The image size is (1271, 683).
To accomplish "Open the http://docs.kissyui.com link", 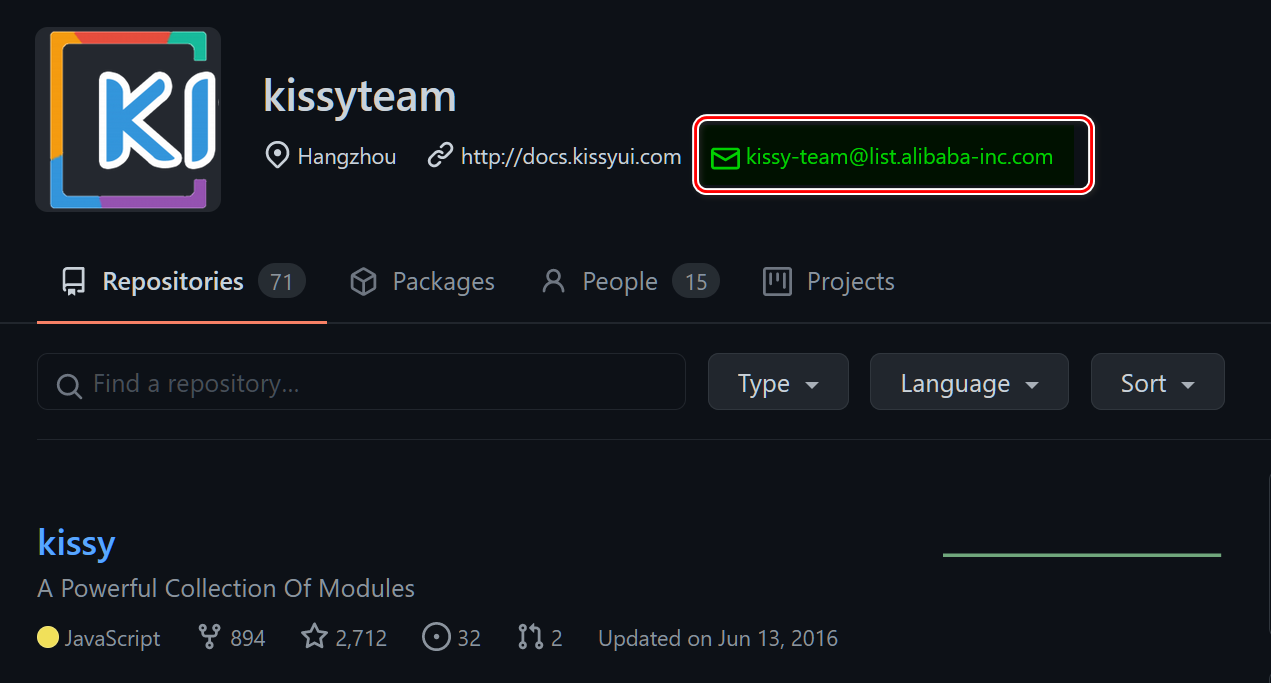I will point(571,157).
